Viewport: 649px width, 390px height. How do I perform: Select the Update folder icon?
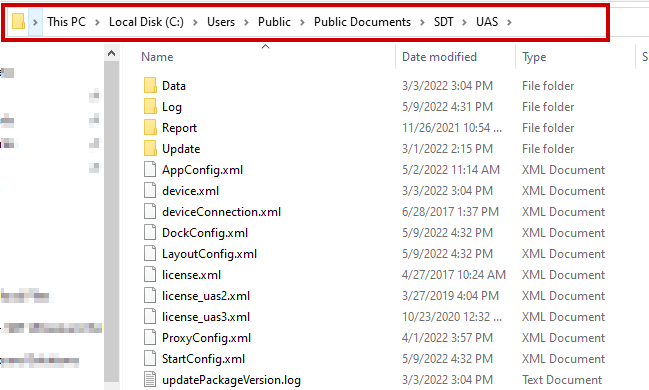pos(150,149)
